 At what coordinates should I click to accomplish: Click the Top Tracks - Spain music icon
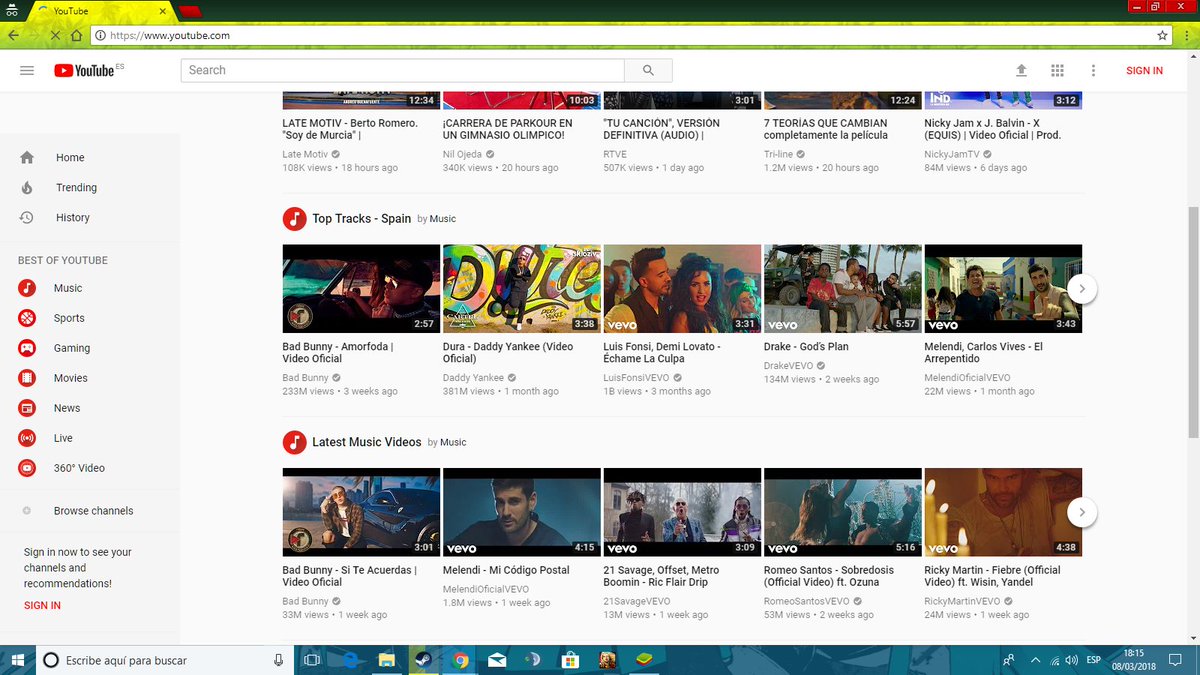(294, 218)
